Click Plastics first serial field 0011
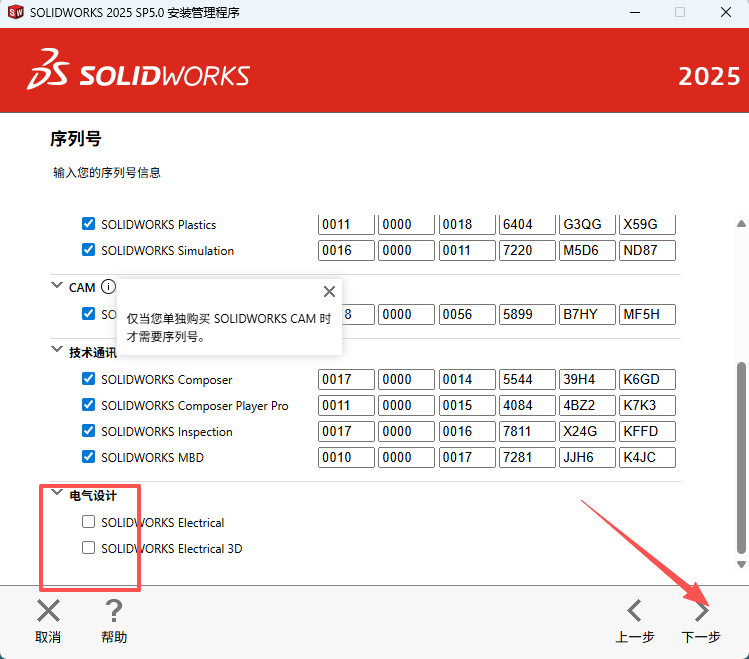 [346, 224]
